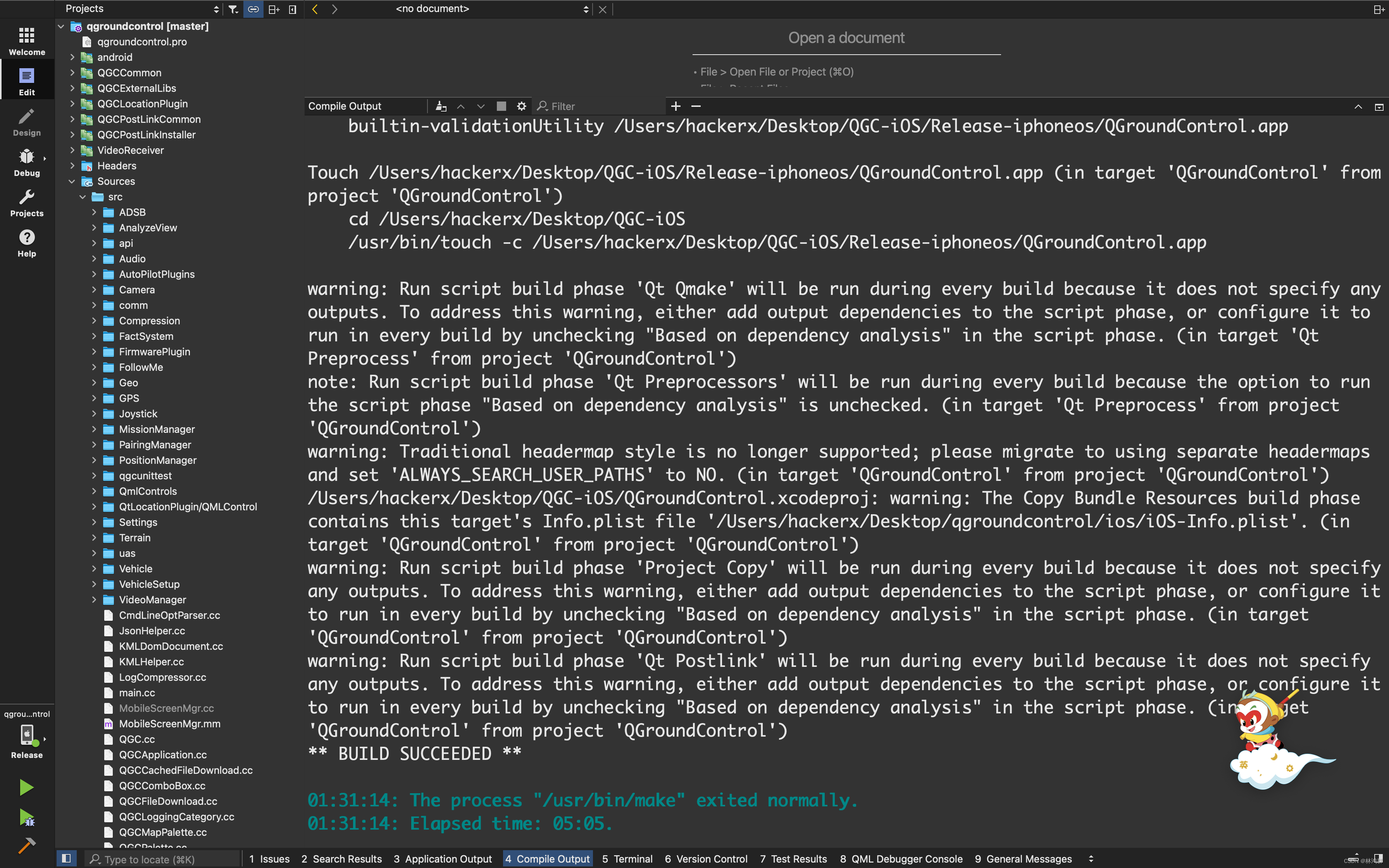Go back in navigation history

315,9
